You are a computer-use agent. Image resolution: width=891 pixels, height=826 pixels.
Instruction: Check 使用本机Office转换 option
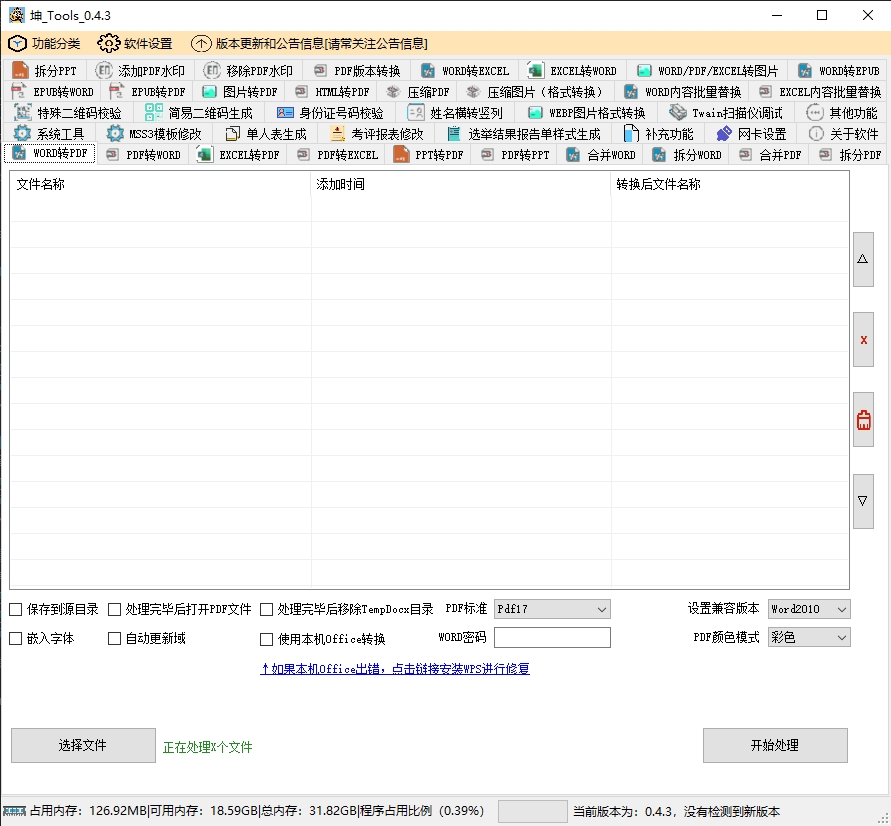click(267, 639)
